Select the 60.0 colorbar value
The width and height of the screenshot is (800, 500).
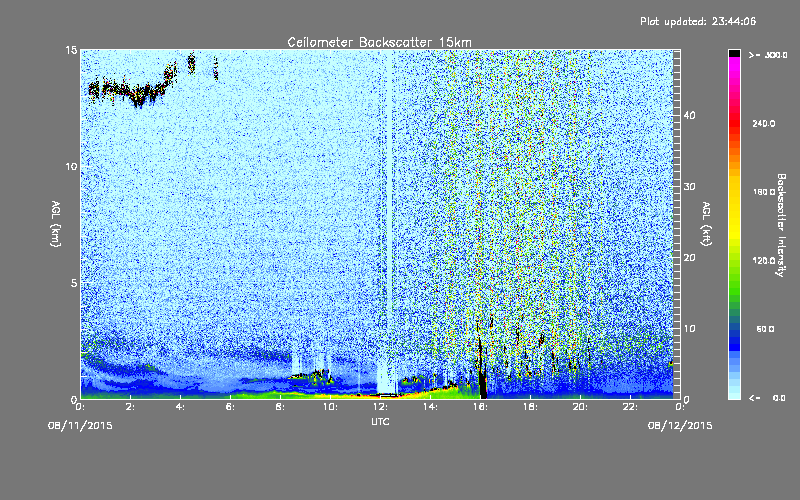coord(765,330)
